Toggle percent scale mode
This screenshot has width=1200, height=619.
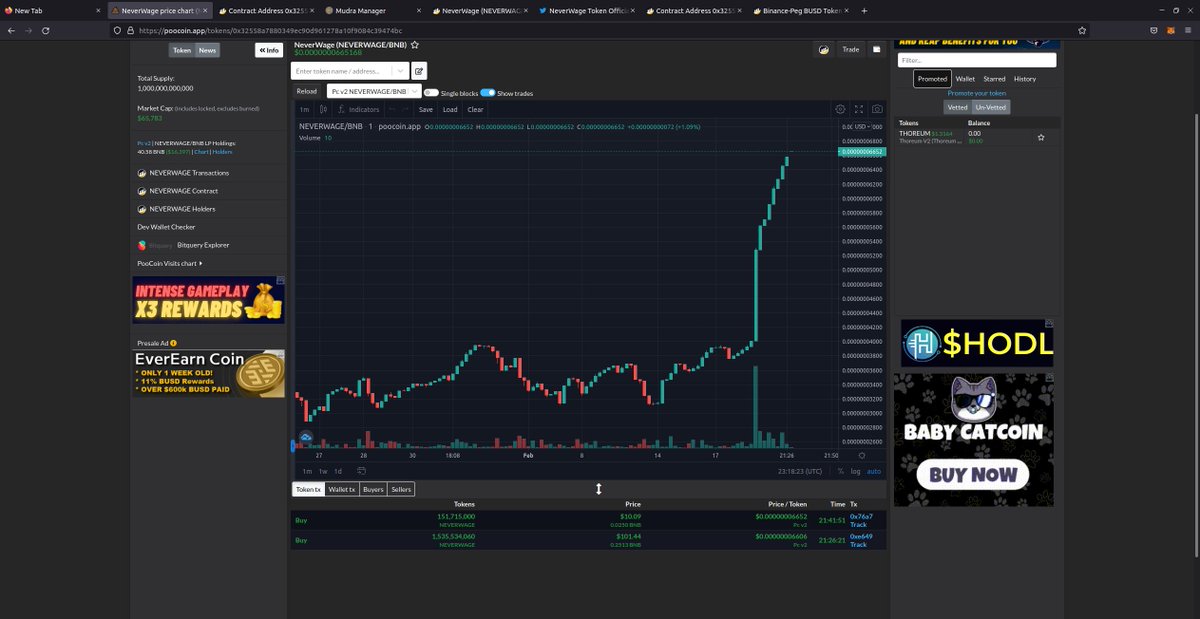841,471
